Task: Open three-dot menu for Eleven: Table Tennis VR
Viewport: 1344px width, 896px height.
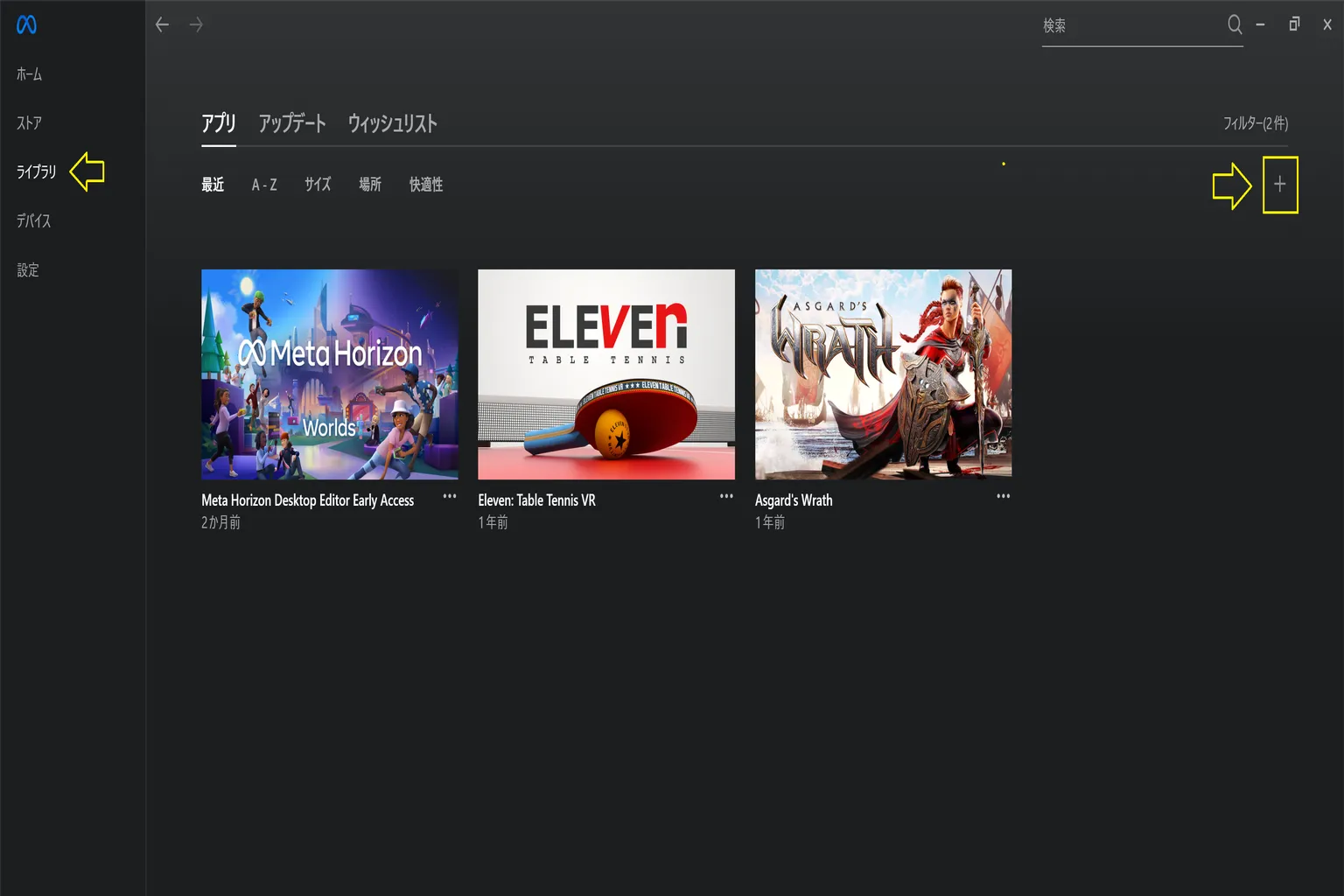Action: tap(726, 496)
